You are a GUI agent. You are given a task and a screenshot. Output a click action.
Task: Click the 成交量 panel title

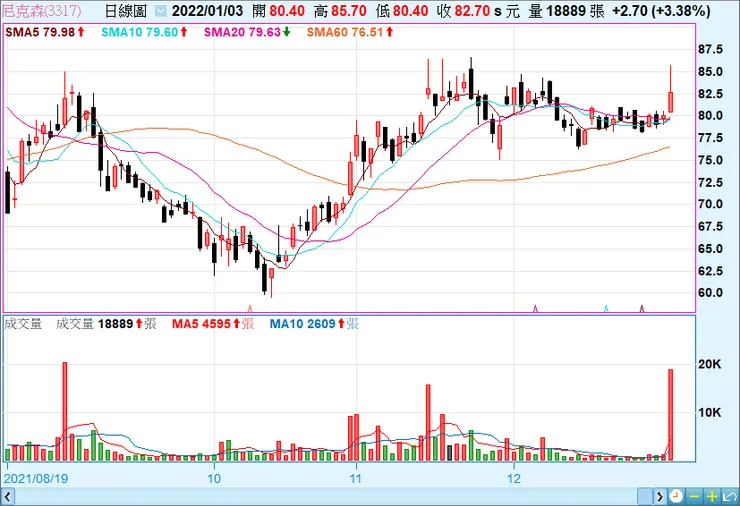tap(23, 324)
